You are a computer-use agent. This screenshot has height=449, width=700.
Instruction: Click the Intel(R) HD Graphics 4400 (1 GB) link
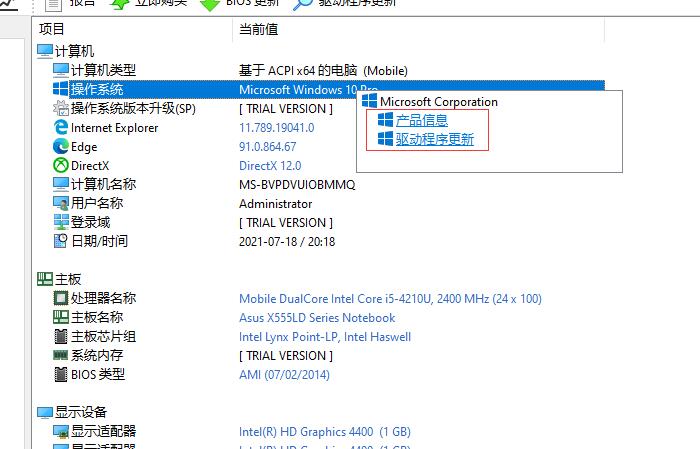pos(325,432)
